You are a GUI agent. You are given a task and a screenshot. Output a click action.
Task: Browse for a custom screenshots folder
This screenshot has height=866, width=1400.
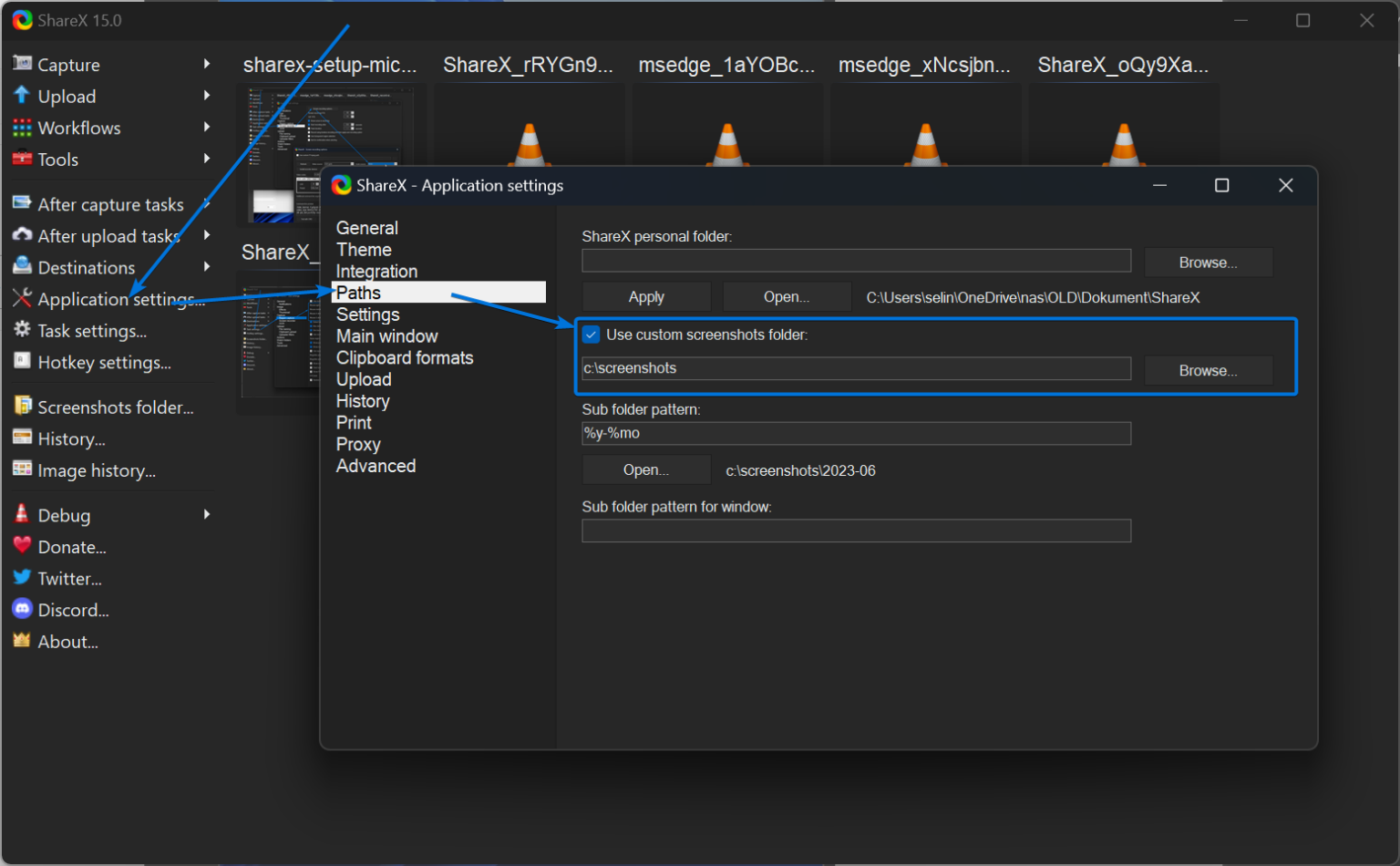pyautogui.click(x=1208, y=370)
